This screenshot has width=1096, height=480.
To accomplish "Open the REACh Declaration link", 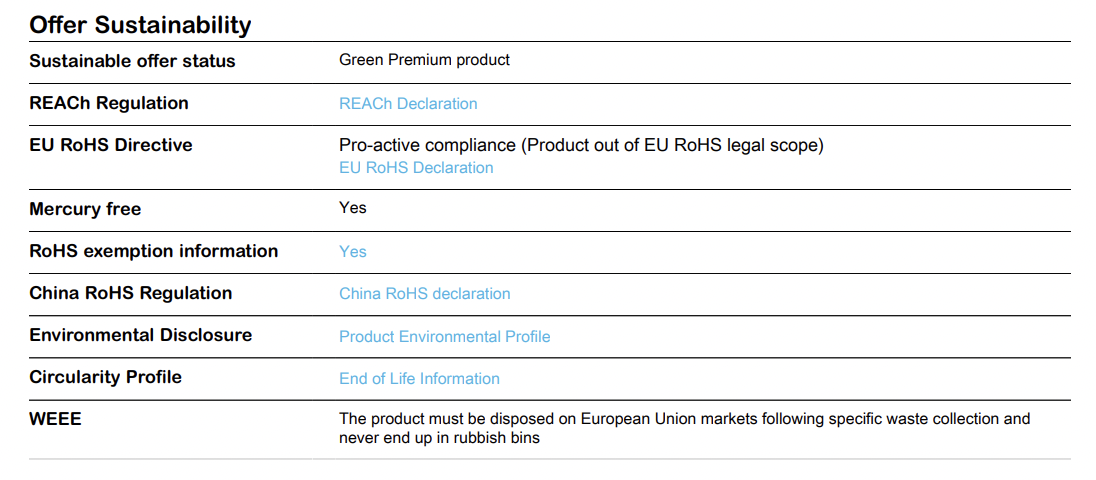I will 408,104.
